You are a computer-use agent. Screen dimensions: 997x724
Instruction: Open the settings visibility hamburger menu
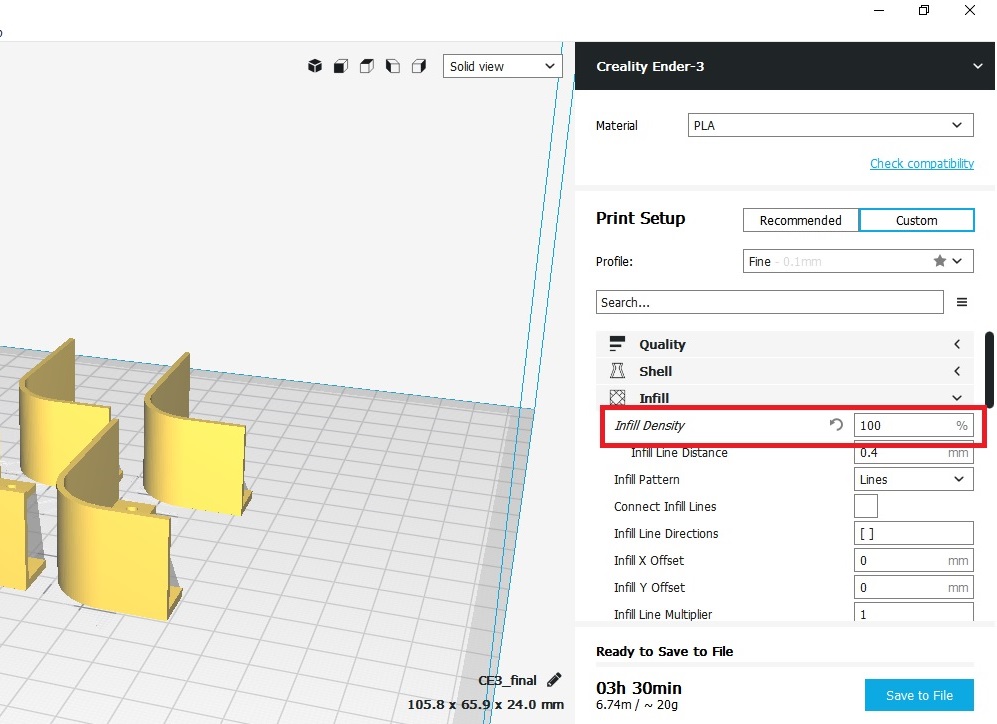pyautogui.click(x=962, y=301)
